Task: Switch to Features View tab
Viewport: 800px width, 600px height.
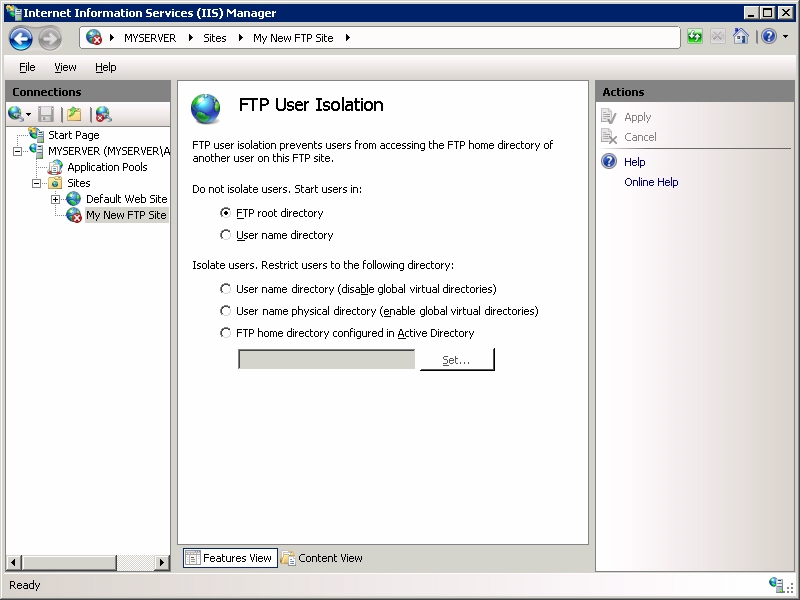Action: 231,558
